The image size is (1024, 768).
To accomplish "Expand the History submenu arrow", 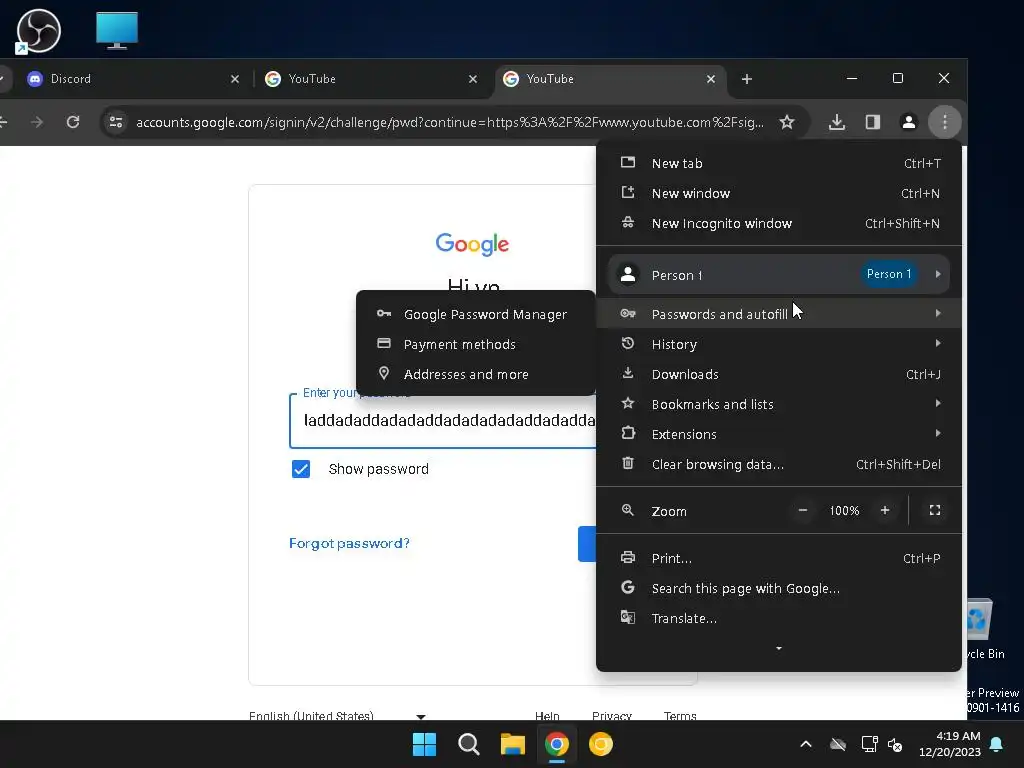I will click(938, 344).
